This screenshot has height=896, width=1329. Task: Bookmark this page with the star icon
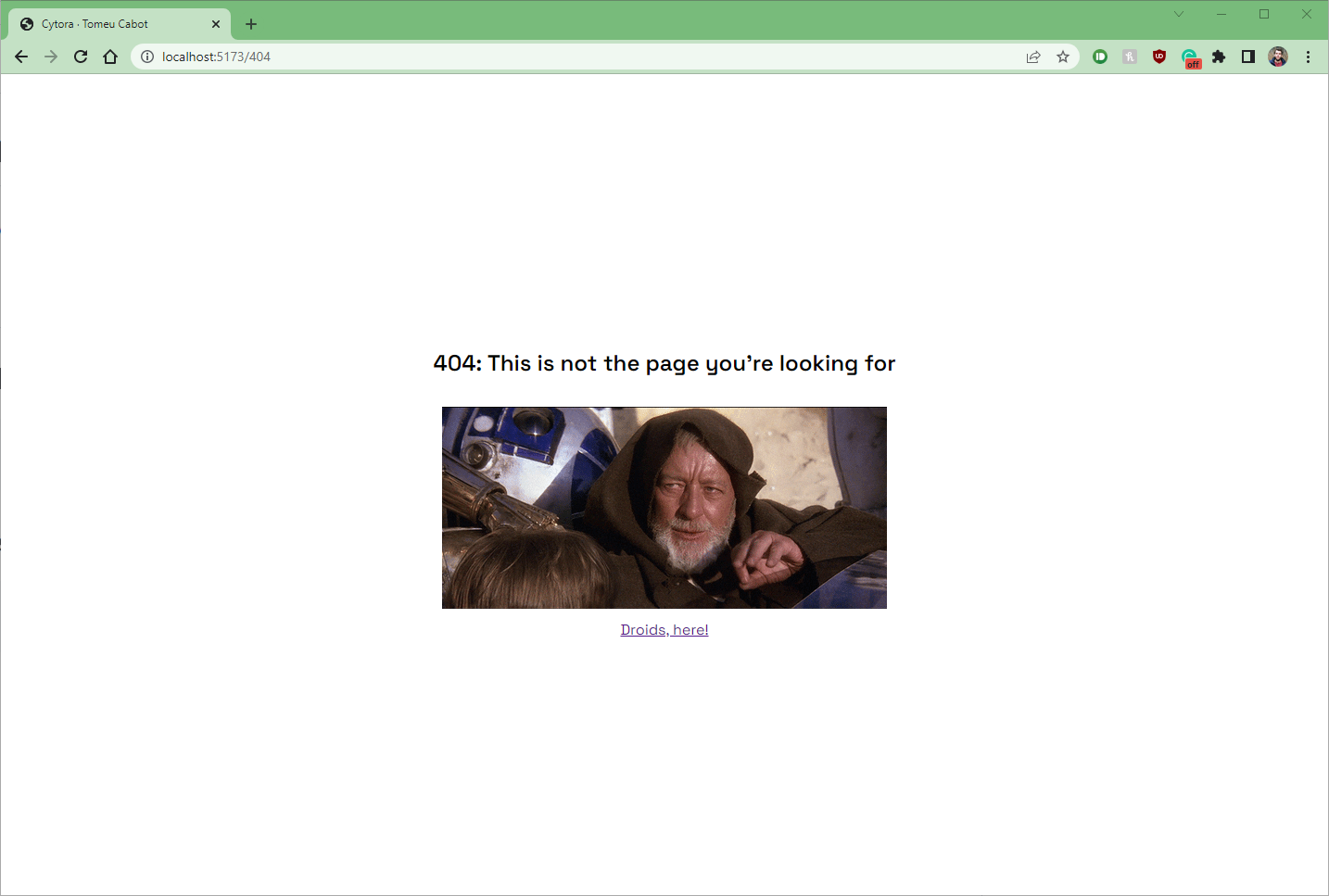1063,57
